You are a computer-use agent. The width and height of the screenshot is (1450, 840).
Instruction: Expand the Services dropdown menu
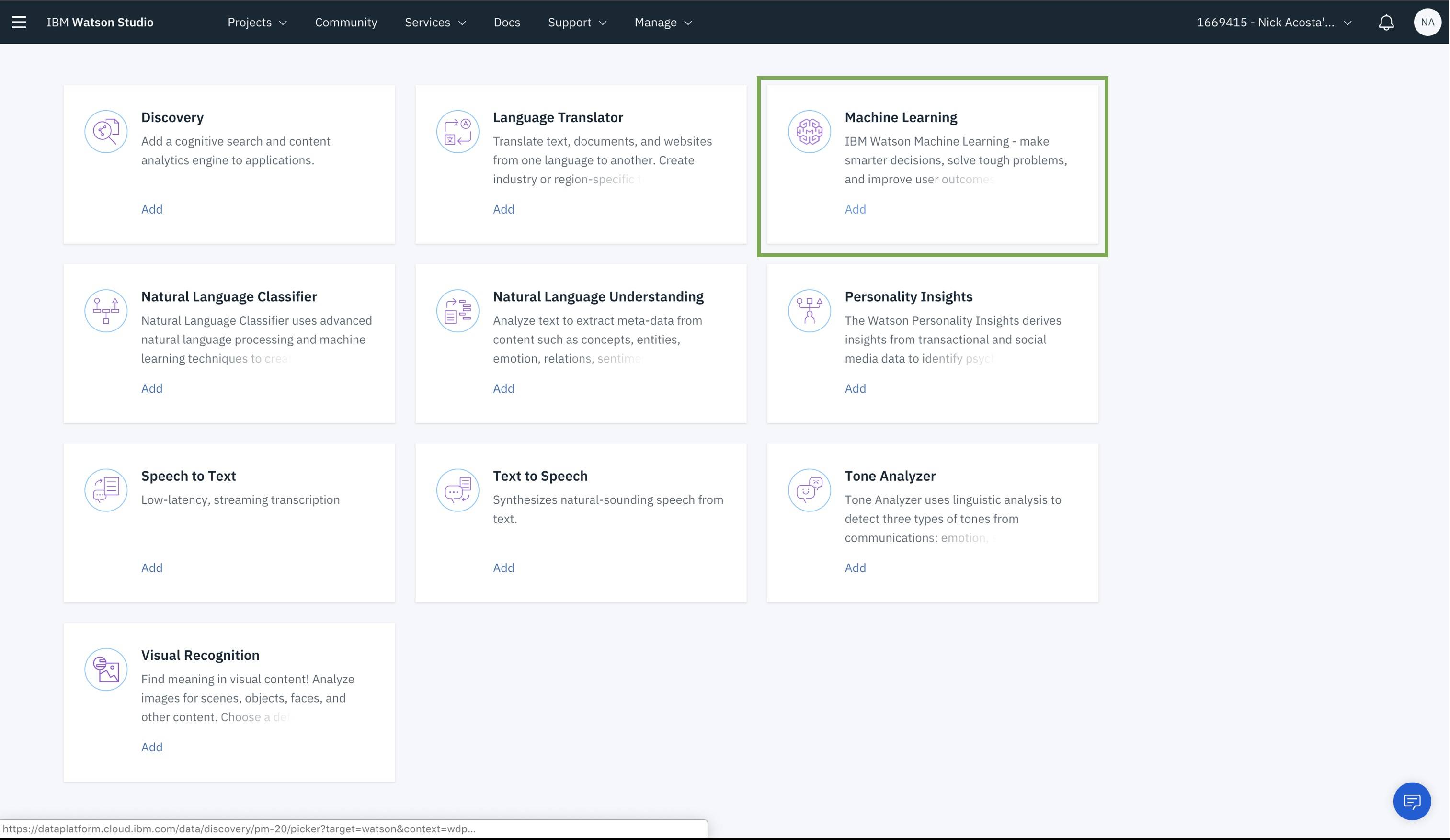[435, 22]
